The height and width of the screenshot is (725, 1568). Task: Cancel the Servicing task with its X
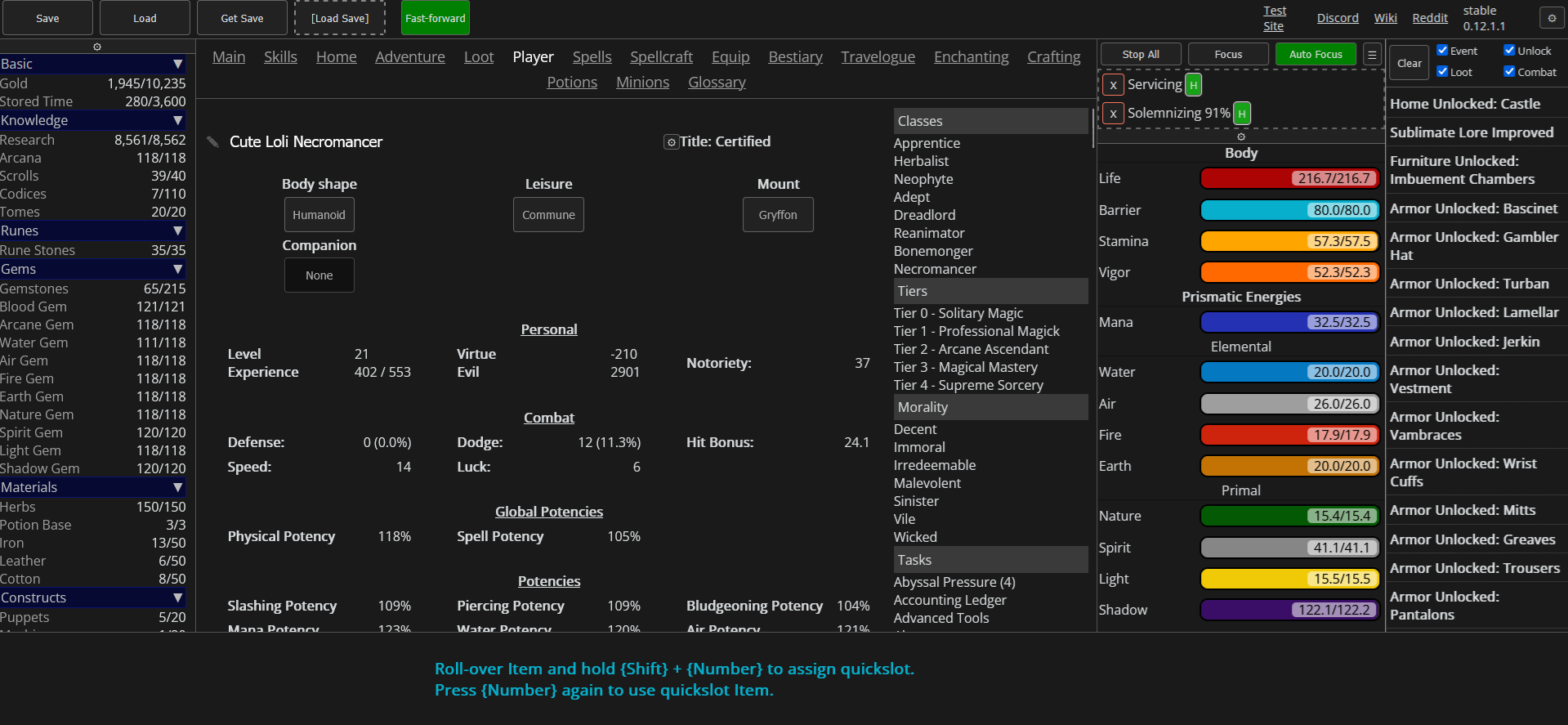click(1113, 85)
